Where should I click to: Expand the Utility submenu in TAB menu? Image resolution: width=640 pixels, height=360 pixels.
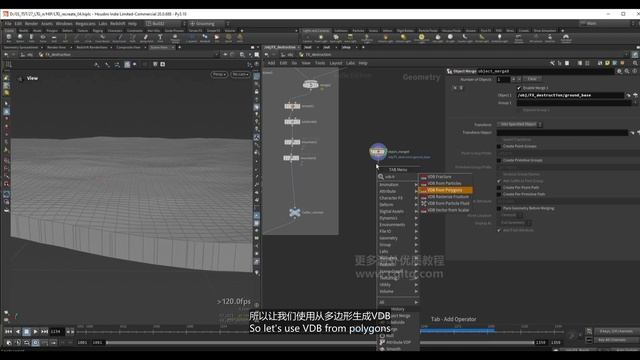click(398, 284)
